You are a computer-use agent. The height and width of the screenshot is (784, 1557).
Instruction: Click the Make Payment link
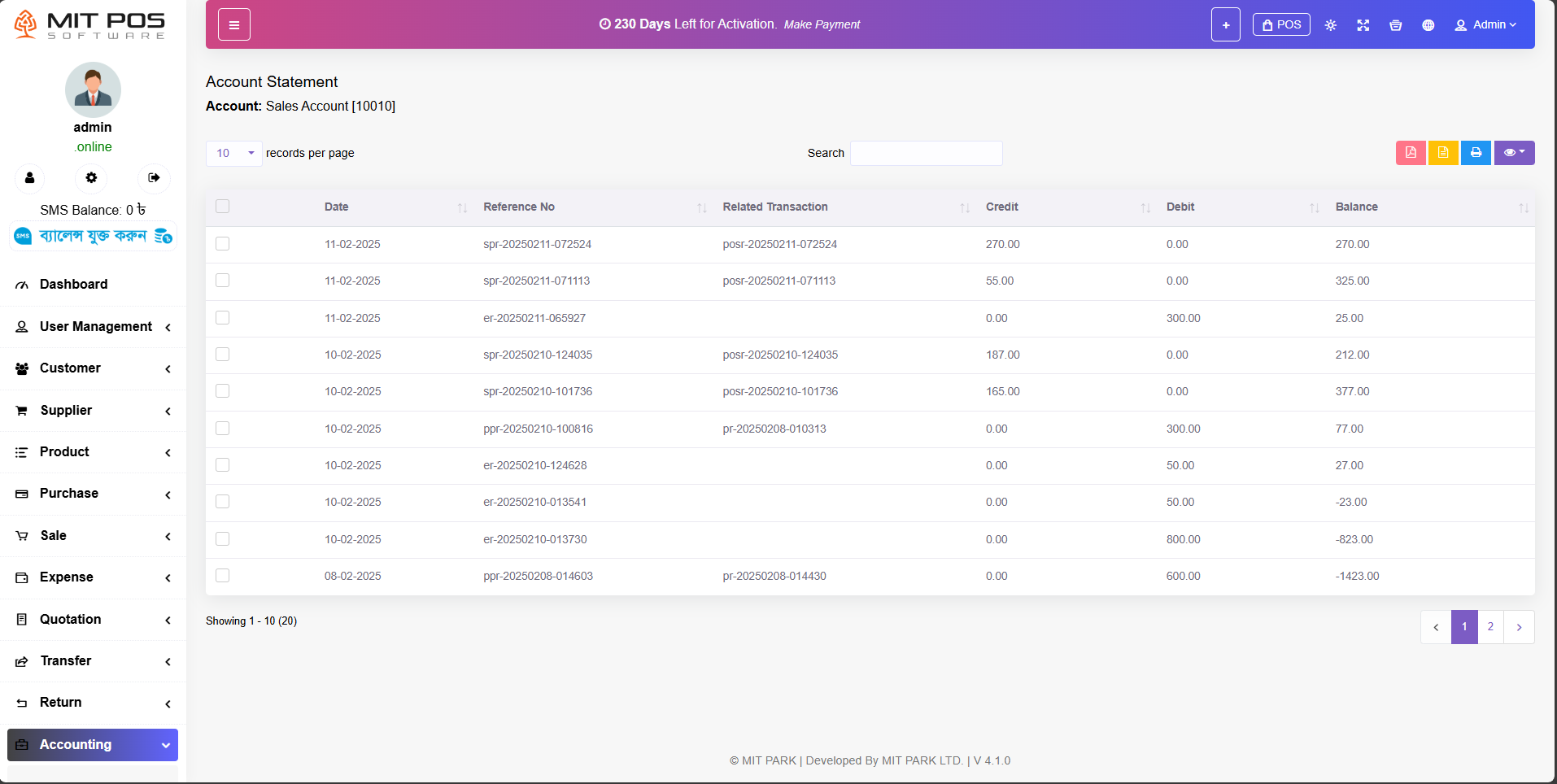[822, 25]
